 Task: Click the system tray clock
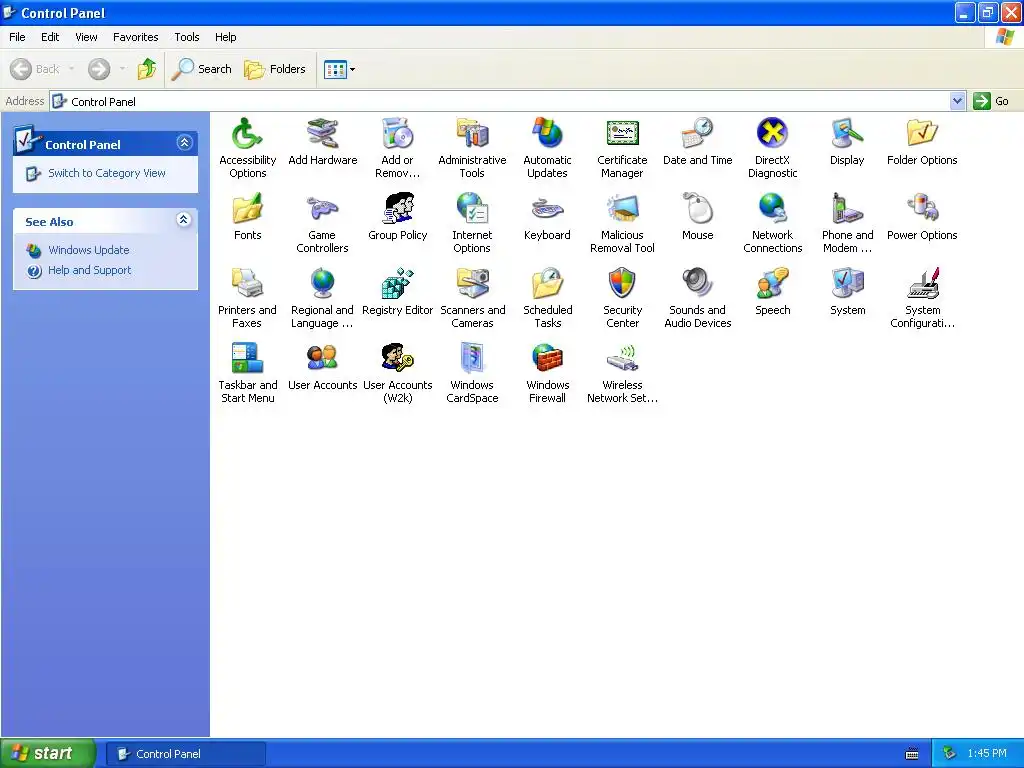coord(987,754)
